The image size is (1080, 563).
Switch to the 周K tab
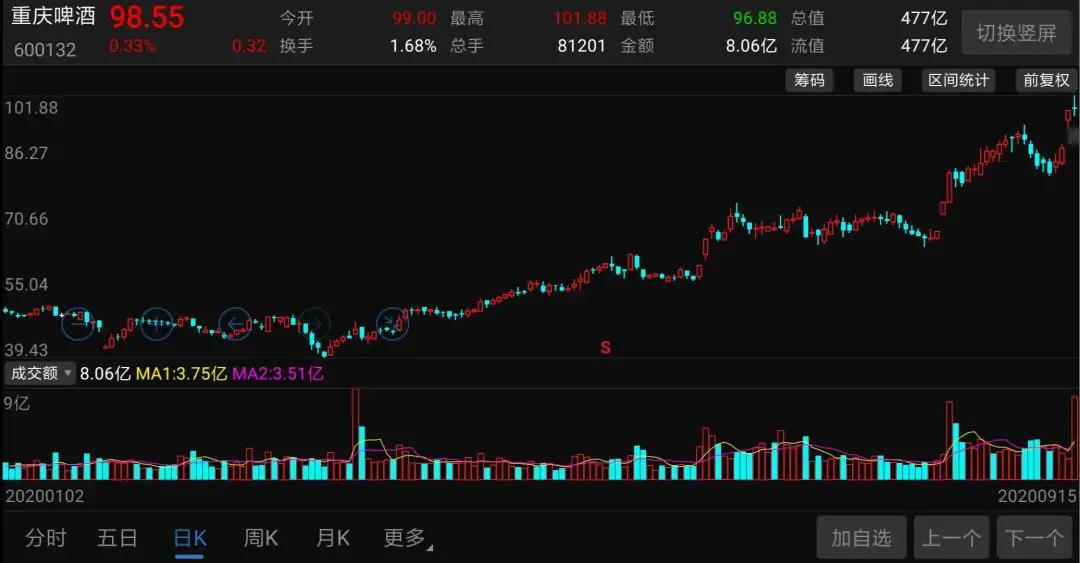(x=261, y=538)
